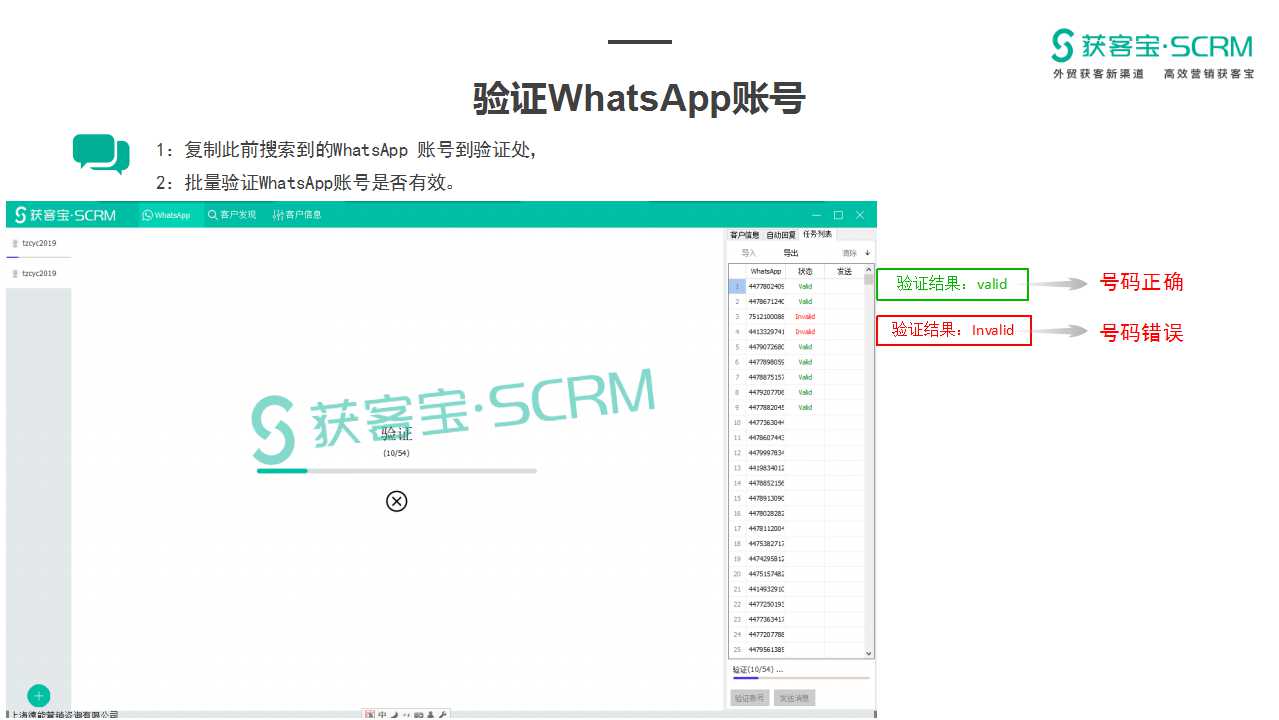This screenshot has height=720, width=1279.
Task: Select the number in row 22
Action: 766,604
